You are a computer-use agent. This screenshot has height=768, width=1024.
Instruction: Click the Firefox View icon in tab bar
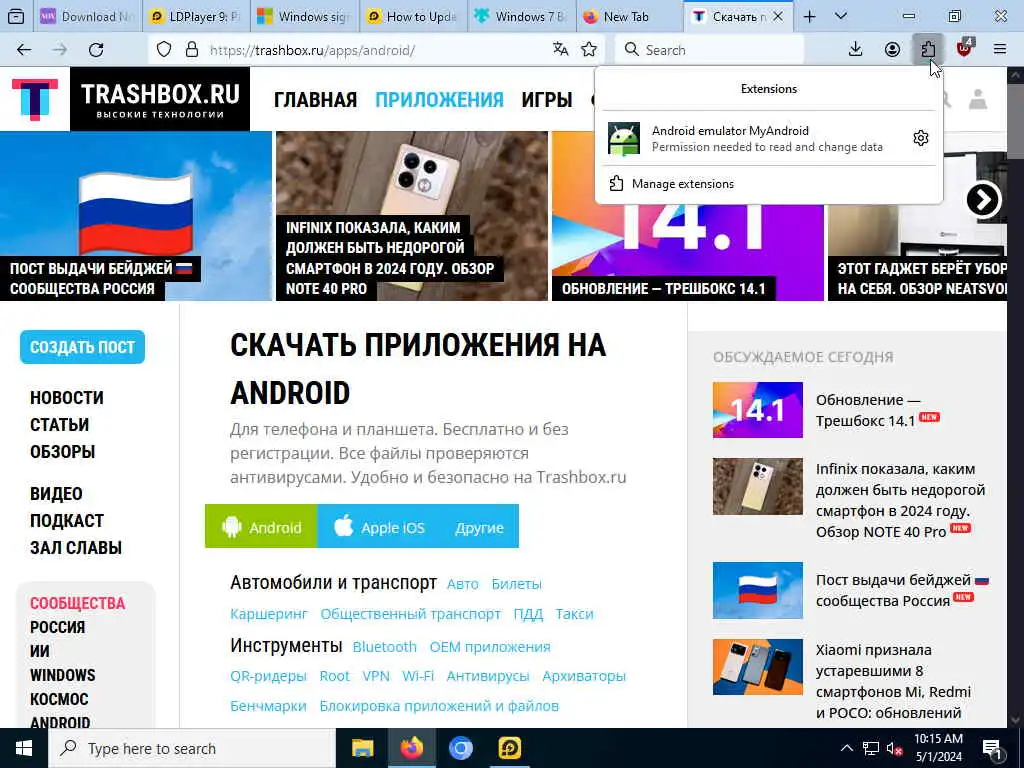tap(16, 16)
